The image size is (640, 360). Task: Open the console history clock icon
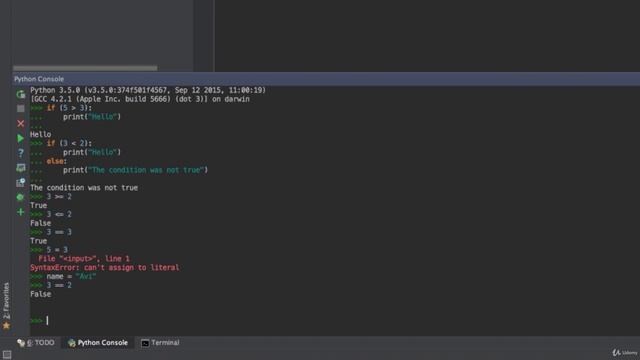click(20, 182)
